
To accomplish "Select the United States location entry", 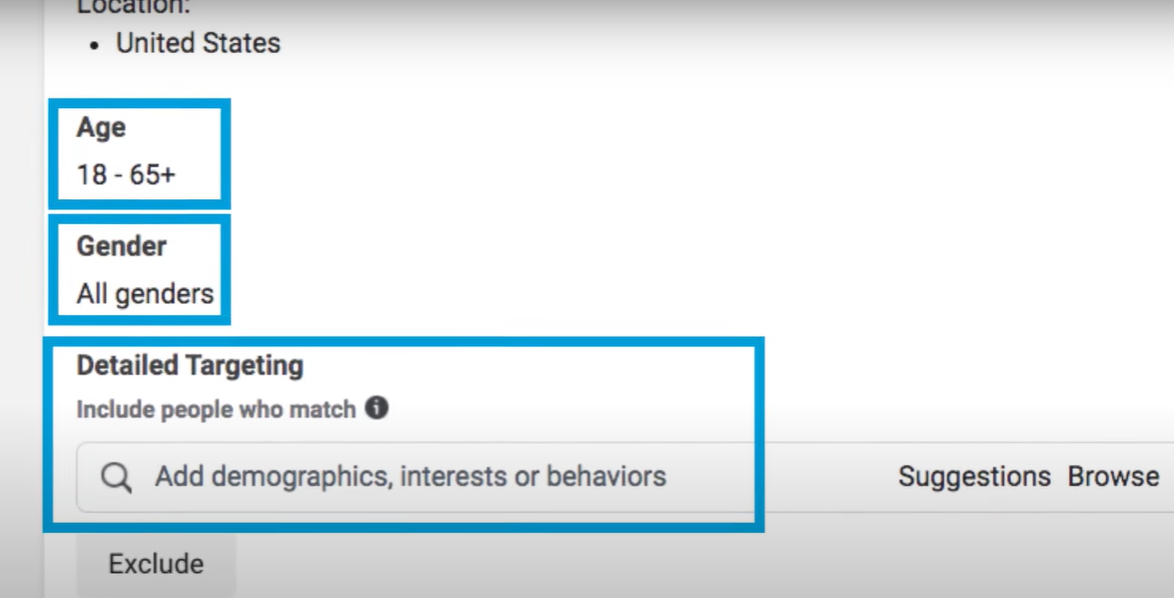I will [198, 43].
